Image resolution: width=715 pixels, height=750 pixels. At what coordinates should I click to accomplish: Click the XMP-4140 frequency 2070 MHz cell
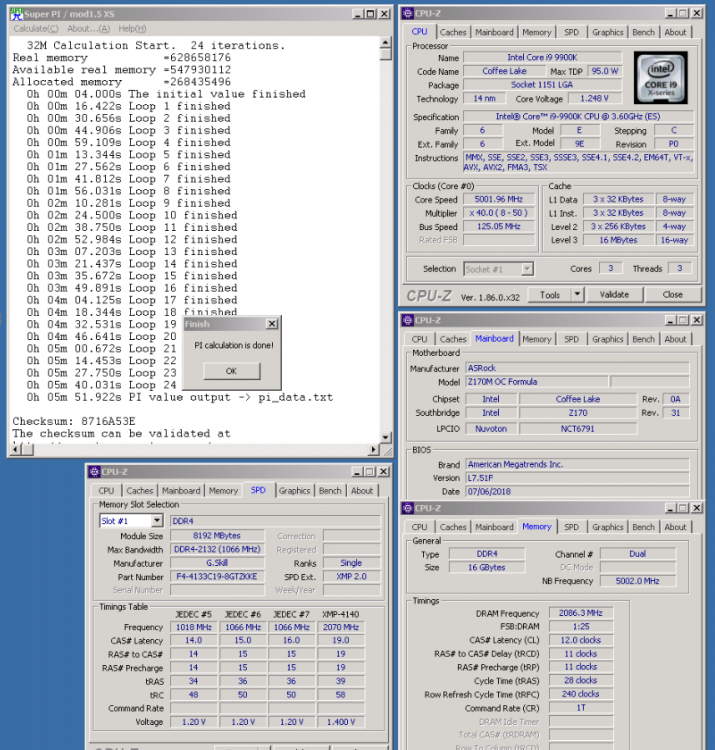pyautogui.click(x=341, y=627)
